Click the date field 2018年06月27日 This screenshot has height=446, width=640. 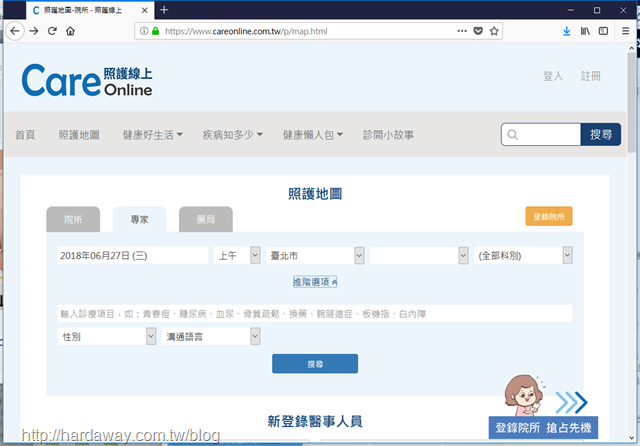[133, 255]
